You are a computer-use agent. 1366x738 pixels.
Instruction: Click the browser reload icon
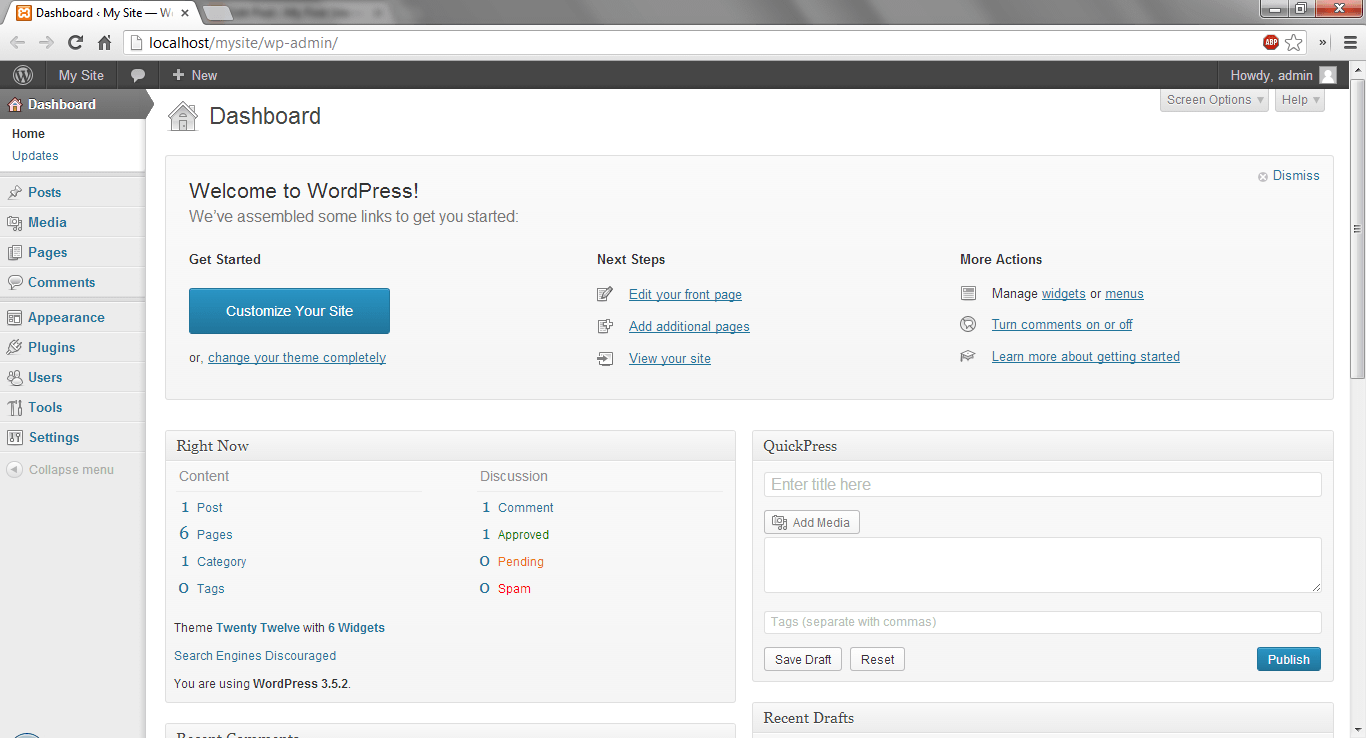click(75, 42)
